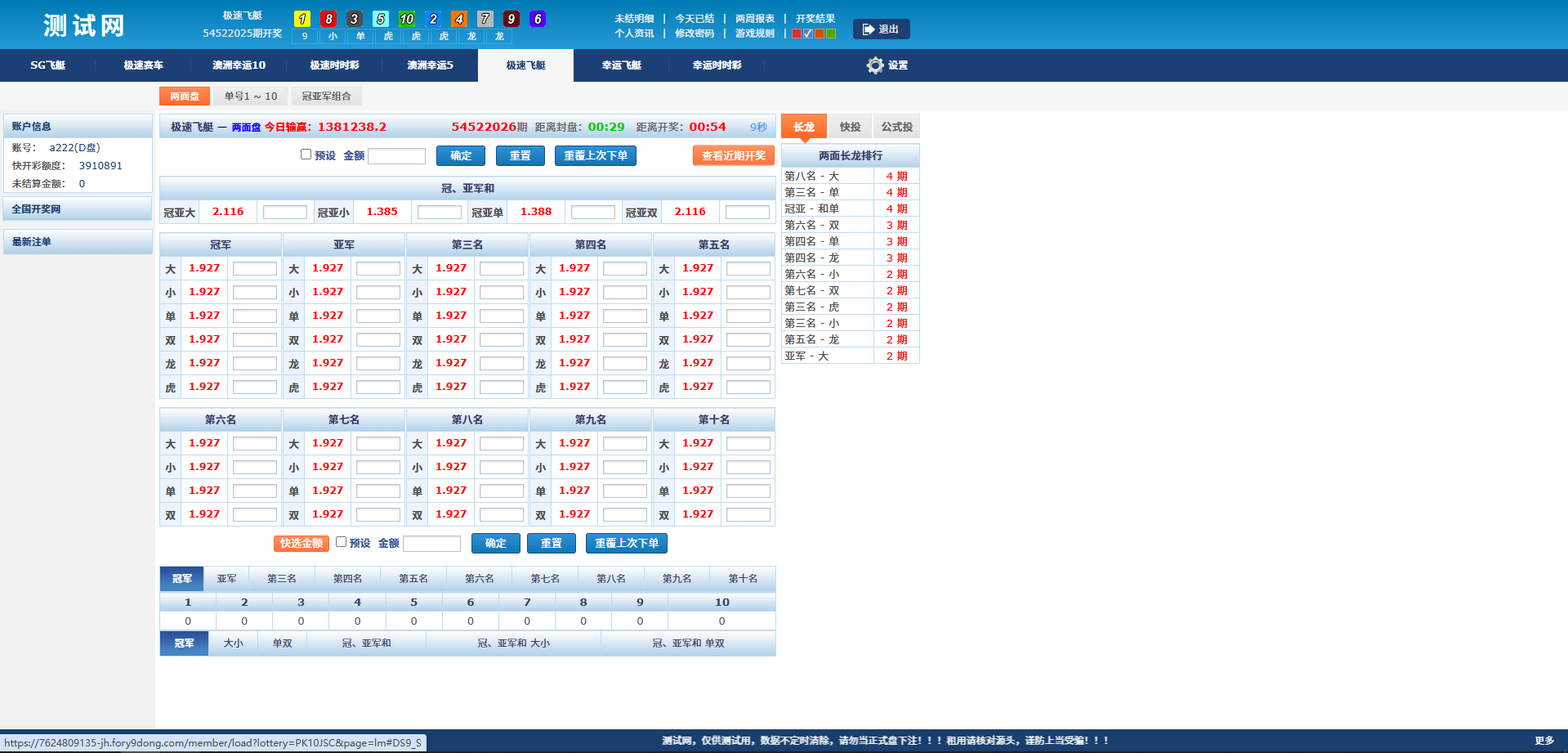Select the blue checked theme box
This screenshot has width=1568, height=753.
tap(808, 34)
